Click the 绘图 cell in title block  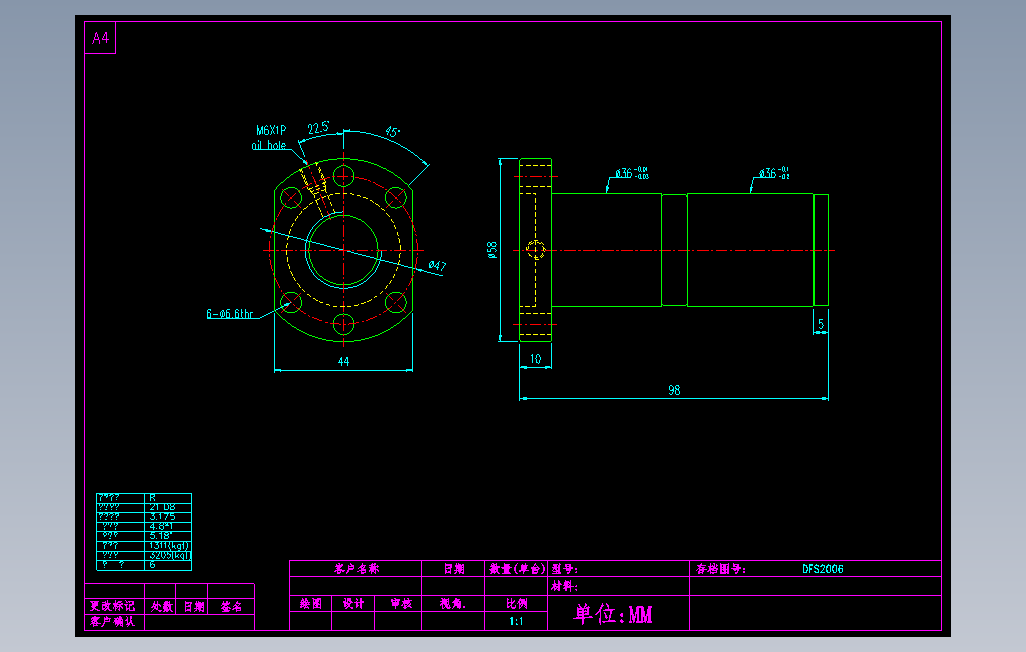(x=311, y=604)
